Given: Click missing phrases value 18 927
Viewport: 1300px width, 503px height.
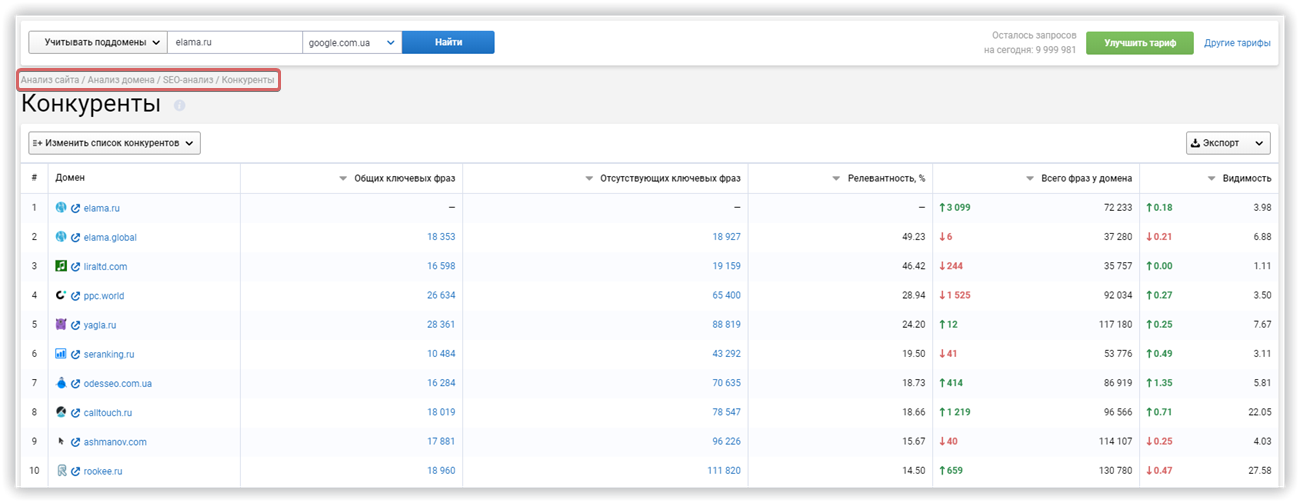Looking at the screenshot, I should coord(727,237).
